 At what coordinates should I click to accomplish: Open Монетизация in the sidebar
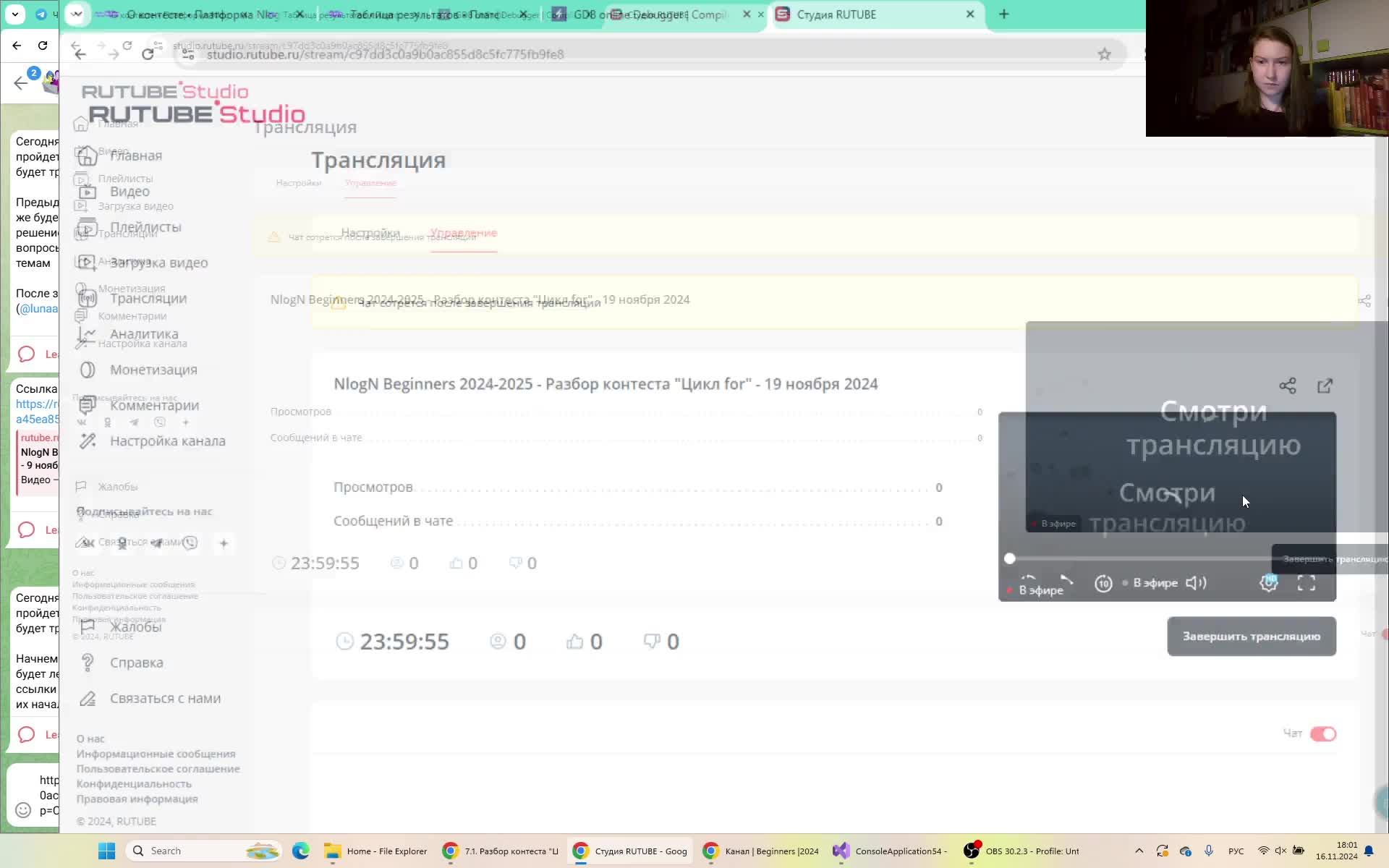pos(153,370)
